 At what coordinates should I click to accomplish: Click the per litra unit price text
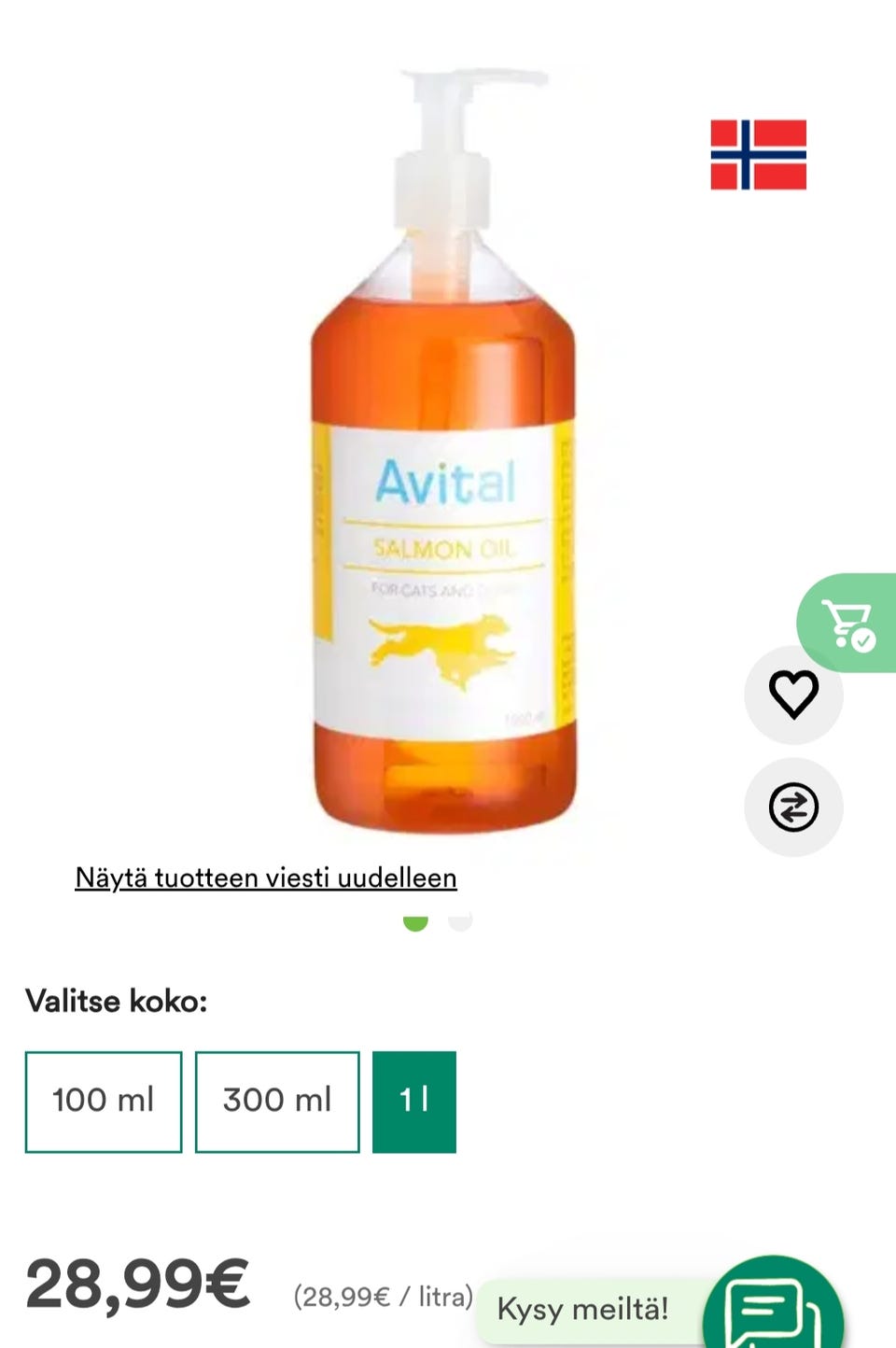click(x=384, y=1297)
